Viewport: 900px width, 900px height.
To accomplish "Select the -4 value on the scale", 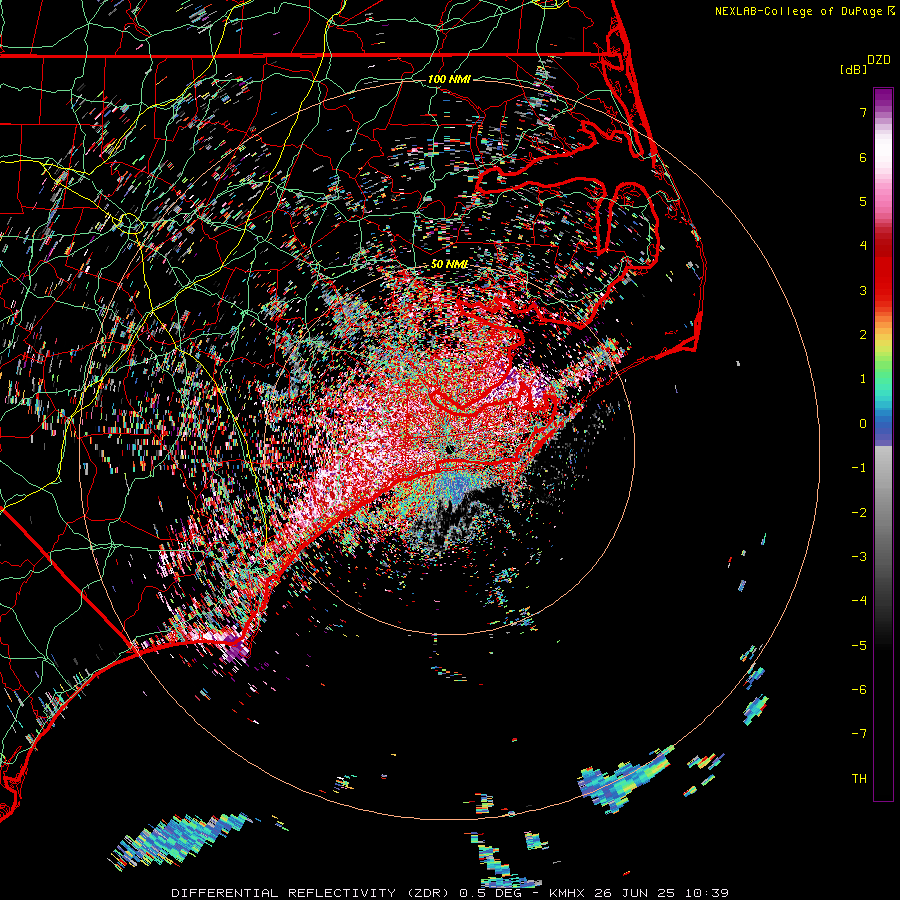I will point(859,601).
